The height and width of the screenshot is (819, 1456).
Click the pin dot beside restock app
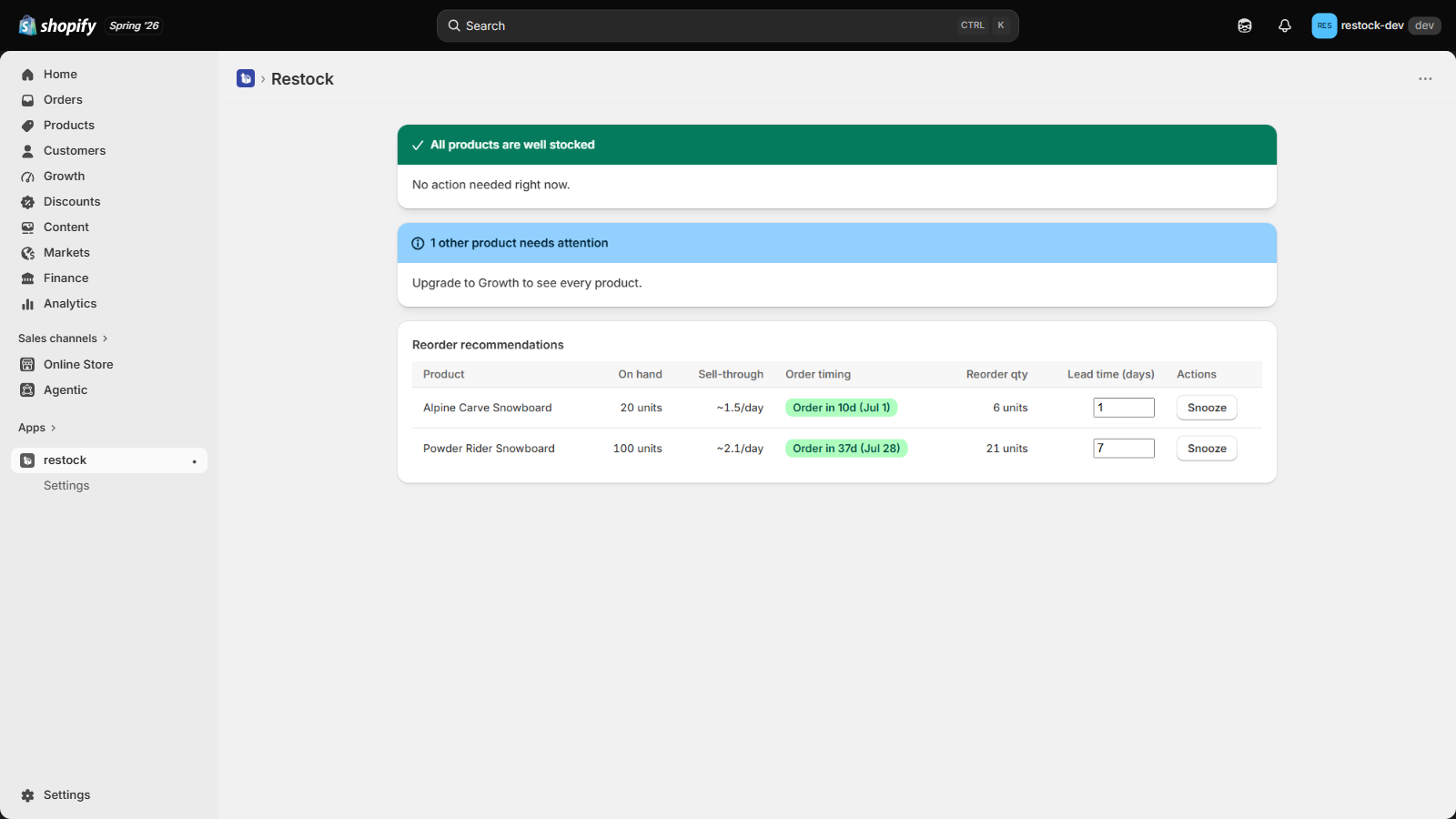[194, 461]
